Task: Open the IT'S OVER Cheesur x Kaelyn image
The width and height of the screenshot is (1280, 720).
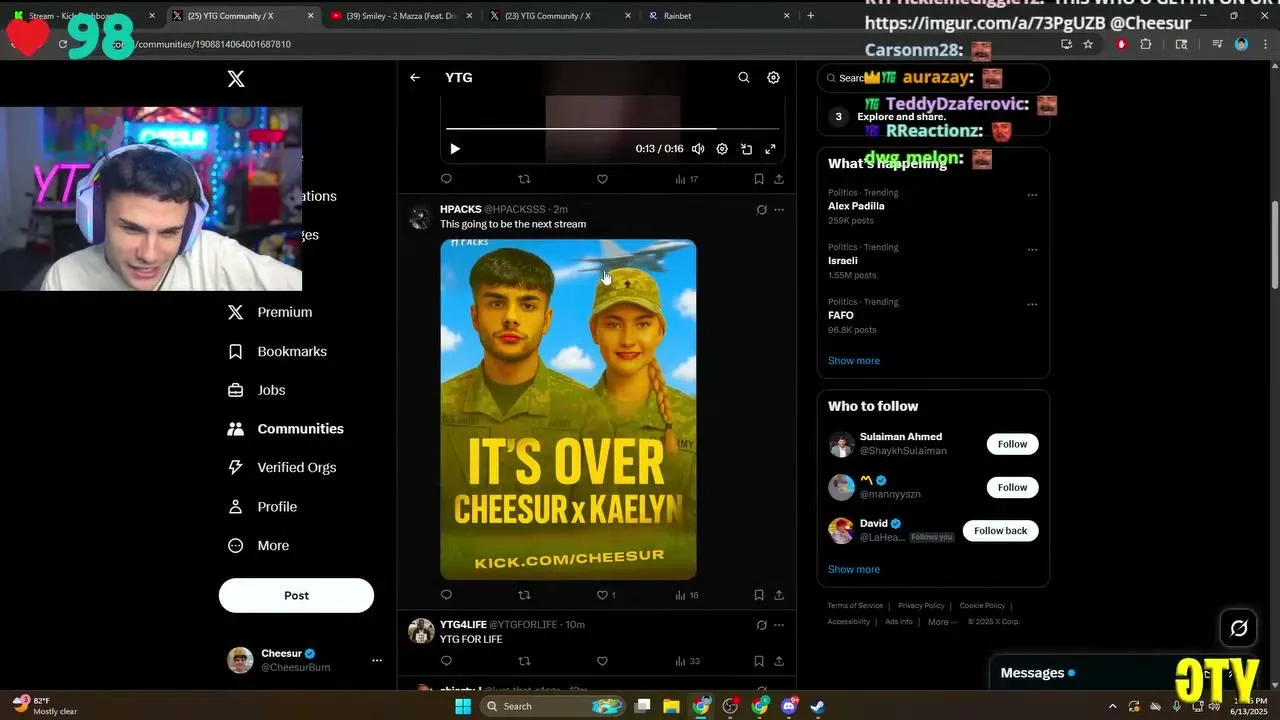Action: pyautogui.click(x=568, y=409)
